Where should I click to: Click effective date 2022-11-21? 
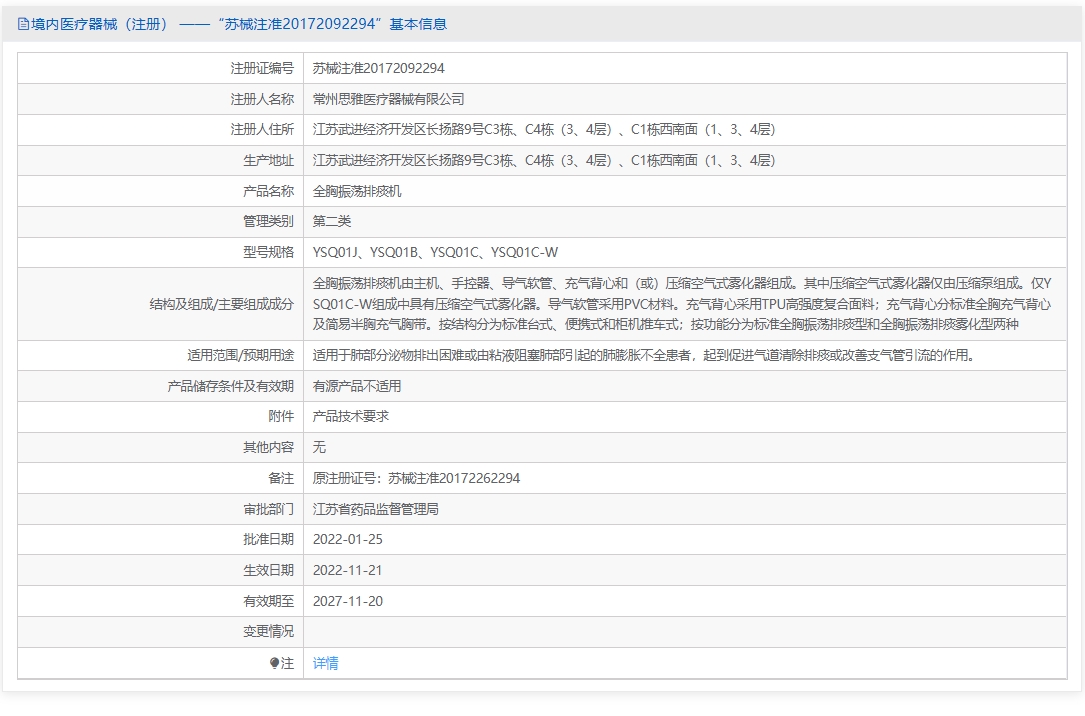pos(347,571)
